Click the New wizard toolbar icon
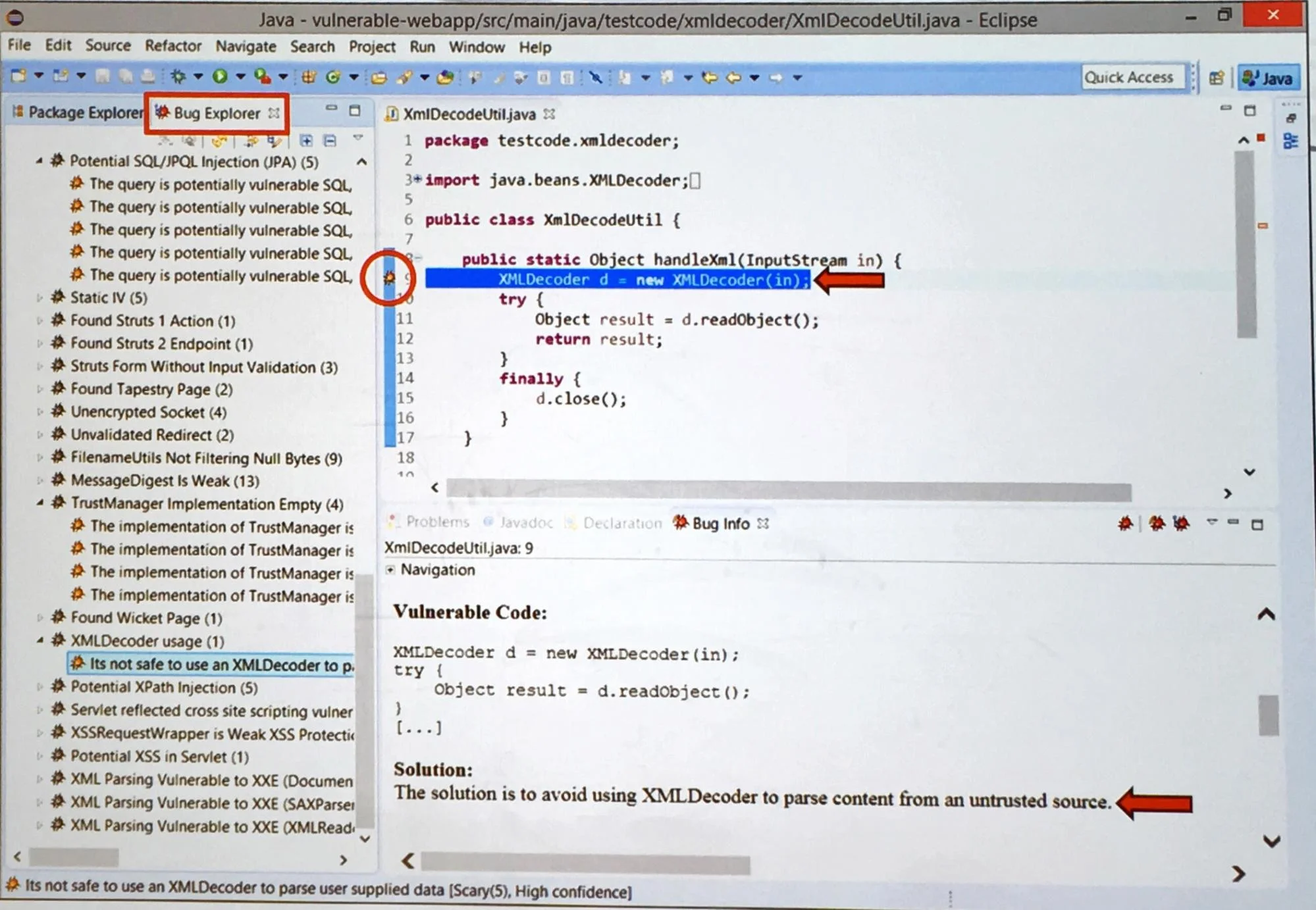 tap(18, 76)
